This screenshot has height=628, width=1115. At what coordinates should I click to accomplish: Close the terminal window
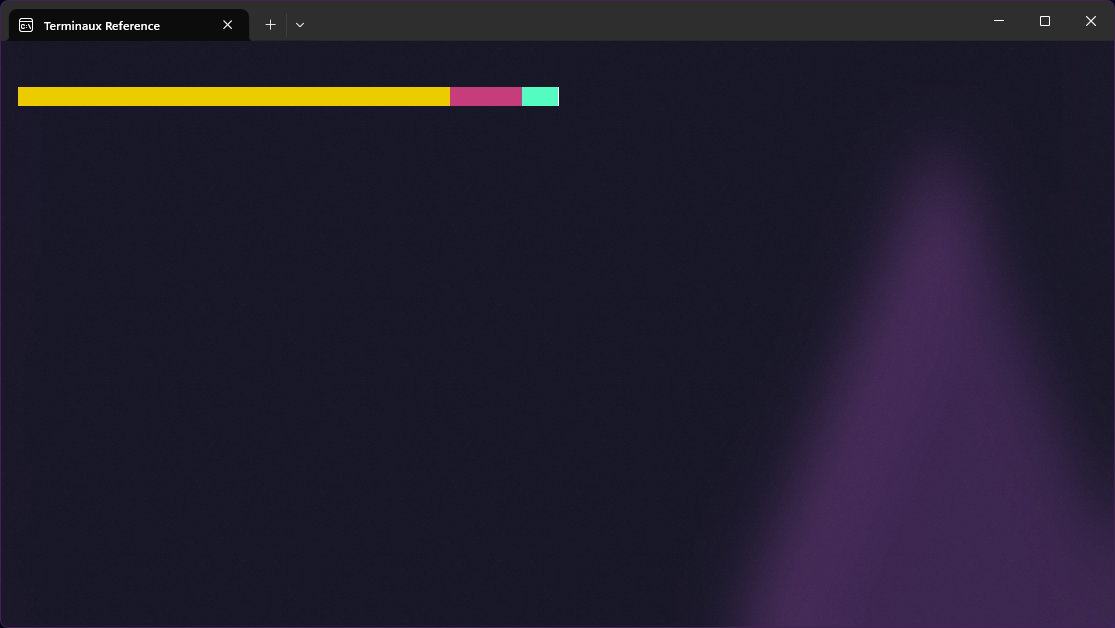[x=1090, y=21]
